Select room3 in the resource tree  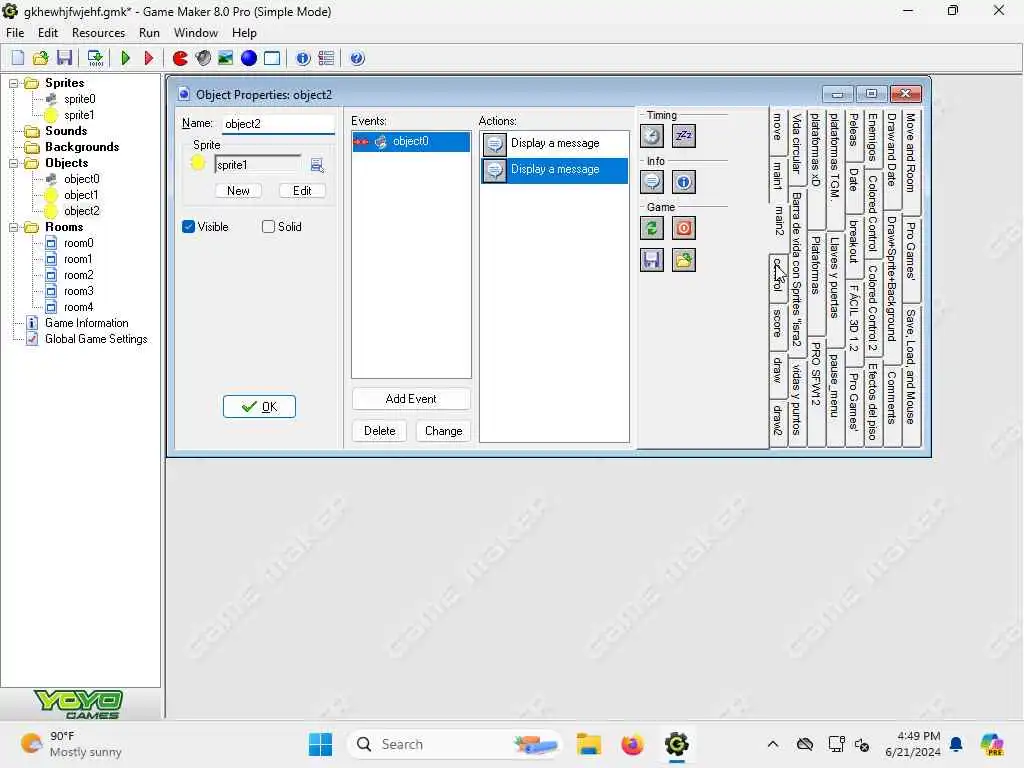coord(78,291)
